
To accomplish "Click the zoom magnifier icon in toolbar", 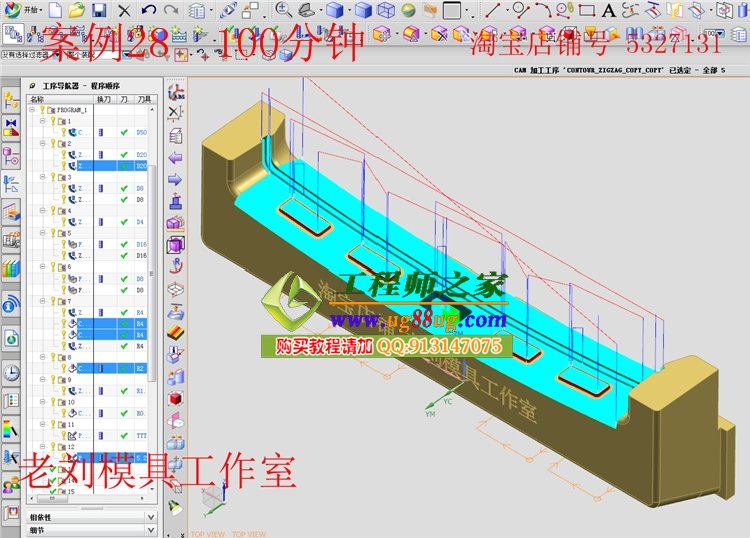I will pyautogui.click(x=283, y=11).
